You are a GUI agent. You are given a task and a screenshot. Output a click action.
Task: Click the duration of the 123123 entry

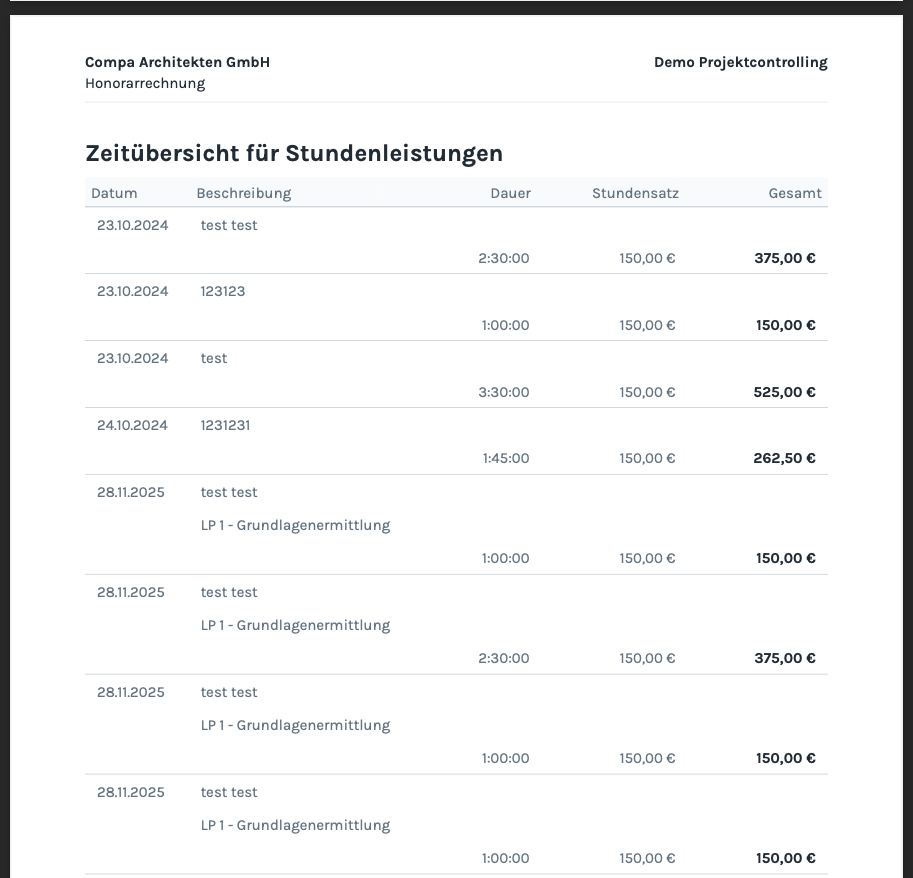click(x=506, y=325)
